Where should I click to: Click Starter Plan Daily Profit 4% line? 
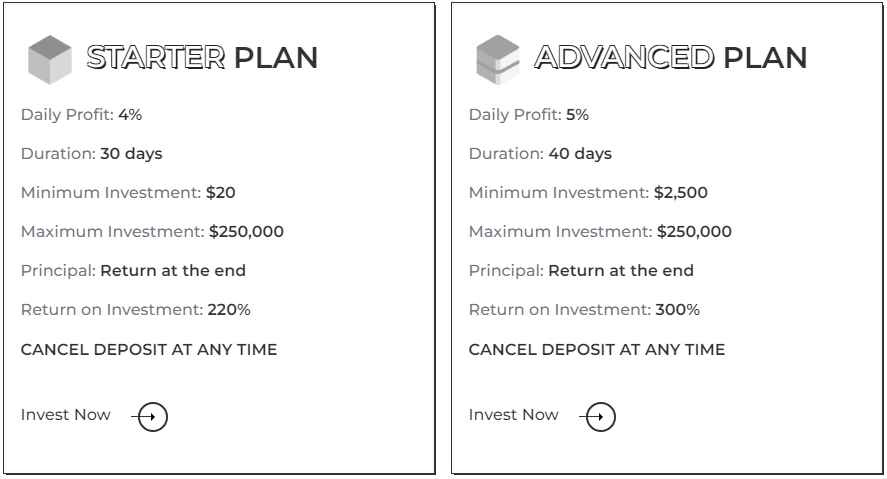click(81, 115)
